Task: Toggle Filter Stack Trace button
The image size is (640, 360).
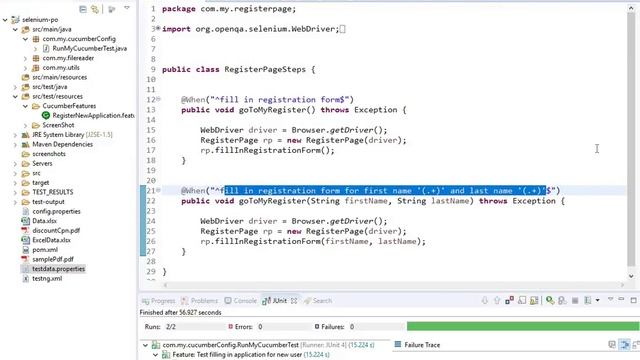Action: coord(624,345)
